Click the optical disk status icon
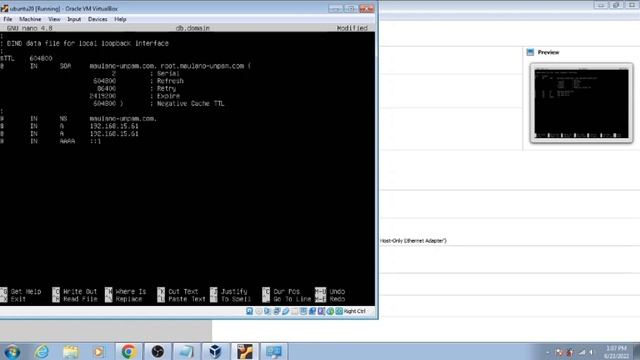Image resolution: width=640 pixels, height=360 pixels. click(258, 311)
